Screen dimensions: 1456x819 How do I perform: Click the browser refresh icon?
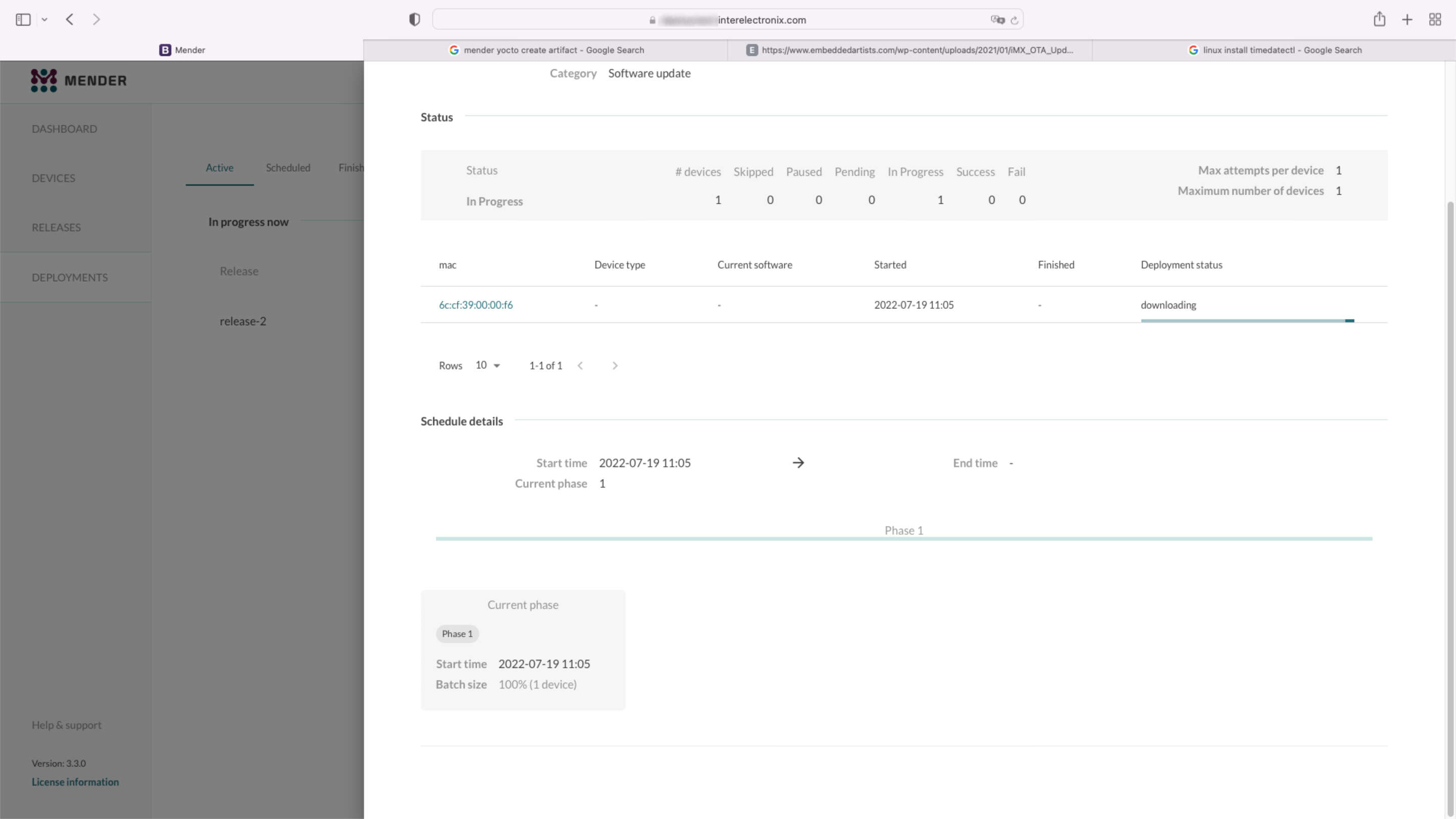[1014, 19]
